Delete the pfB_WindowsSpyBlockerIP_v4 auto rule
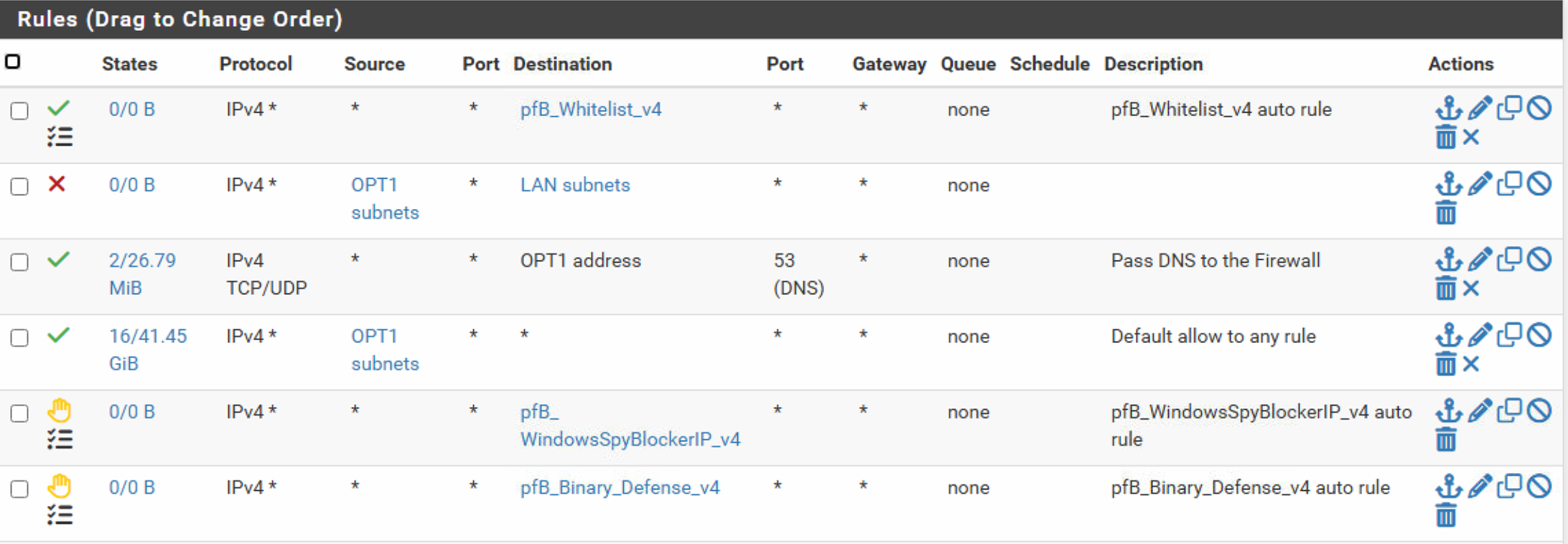Viewport: 1568px width, 544px height. click(x=1446, y=439)
